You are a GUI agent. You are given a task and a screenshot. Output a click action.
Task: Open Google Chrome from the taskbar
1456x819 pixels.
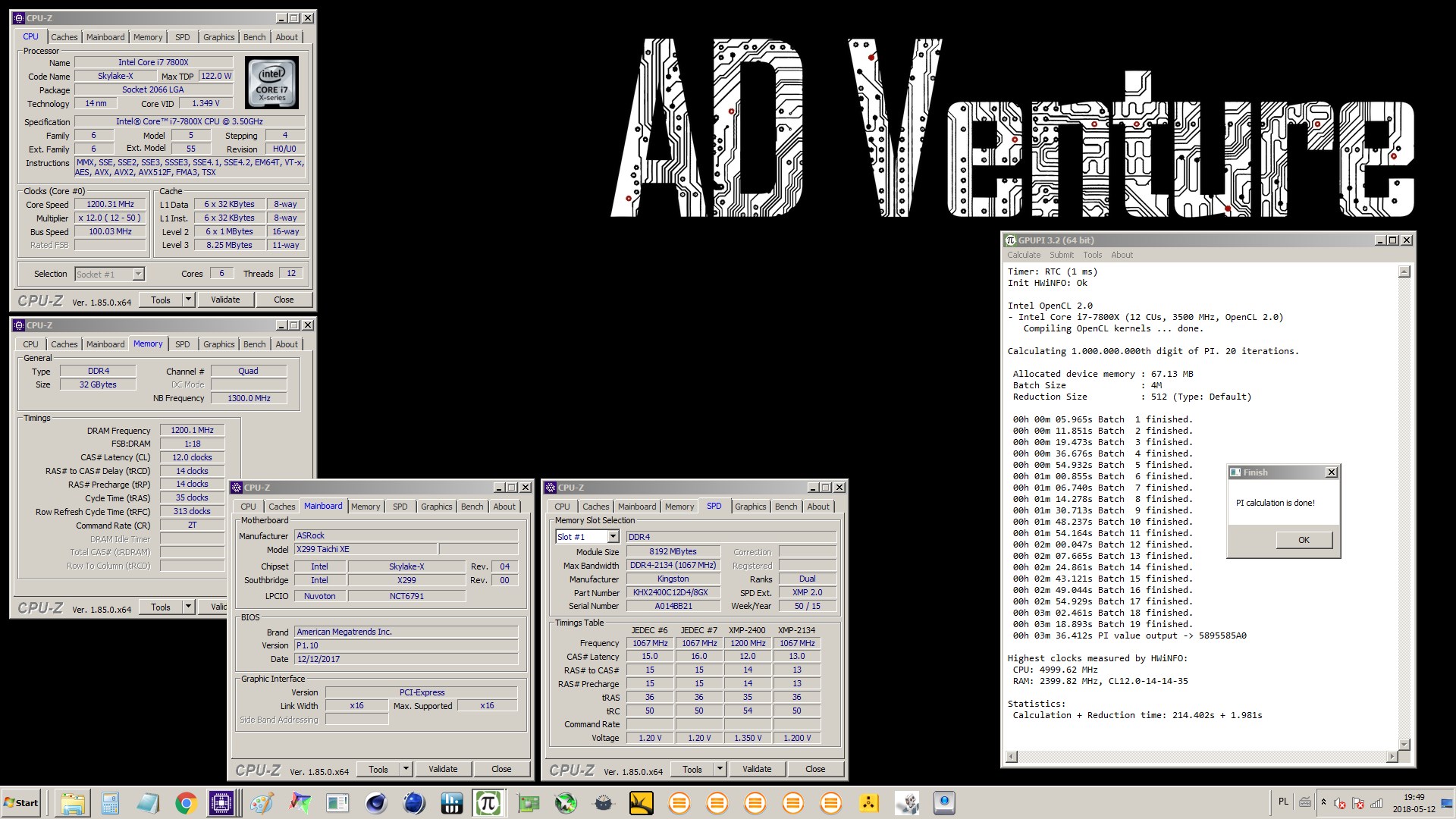click(186, 803)
